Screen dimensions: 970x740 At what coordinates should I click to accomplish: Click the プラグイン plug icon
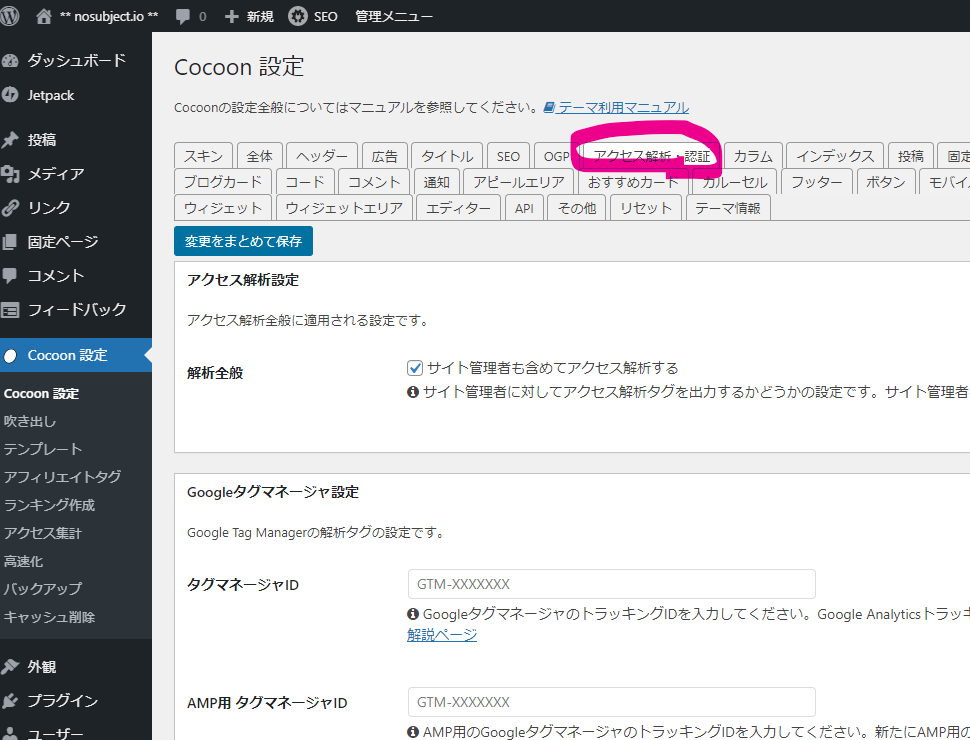[10, 700]
